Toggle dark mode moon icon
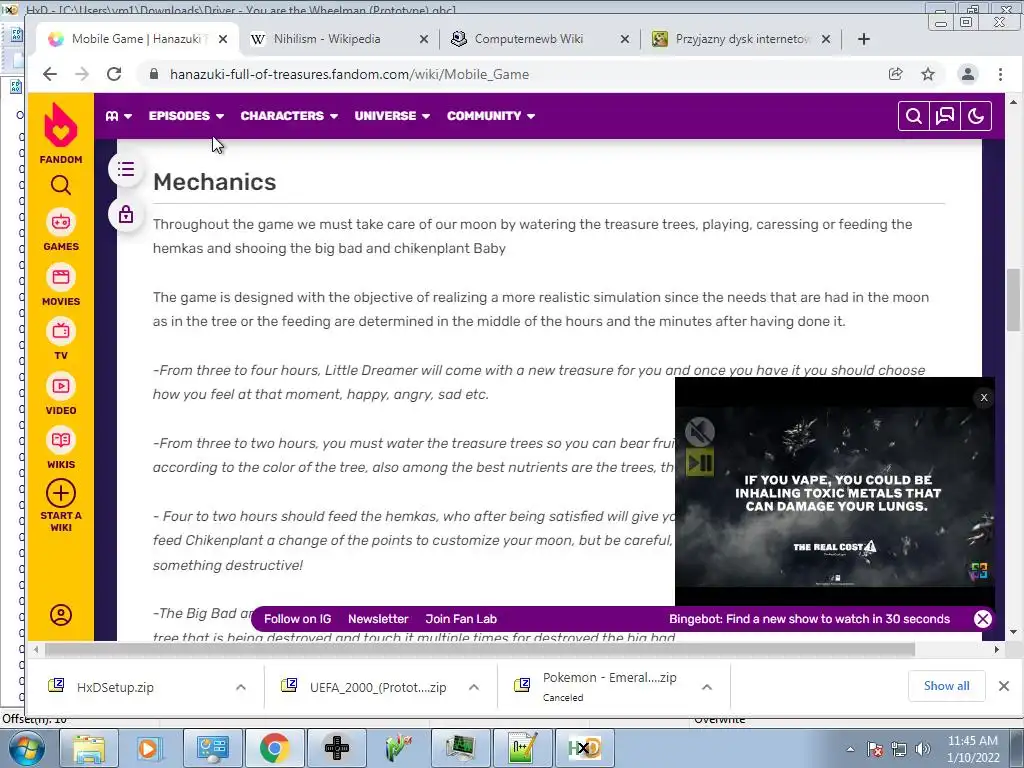Screen dimensions: 1024x768 click(976, 116)
